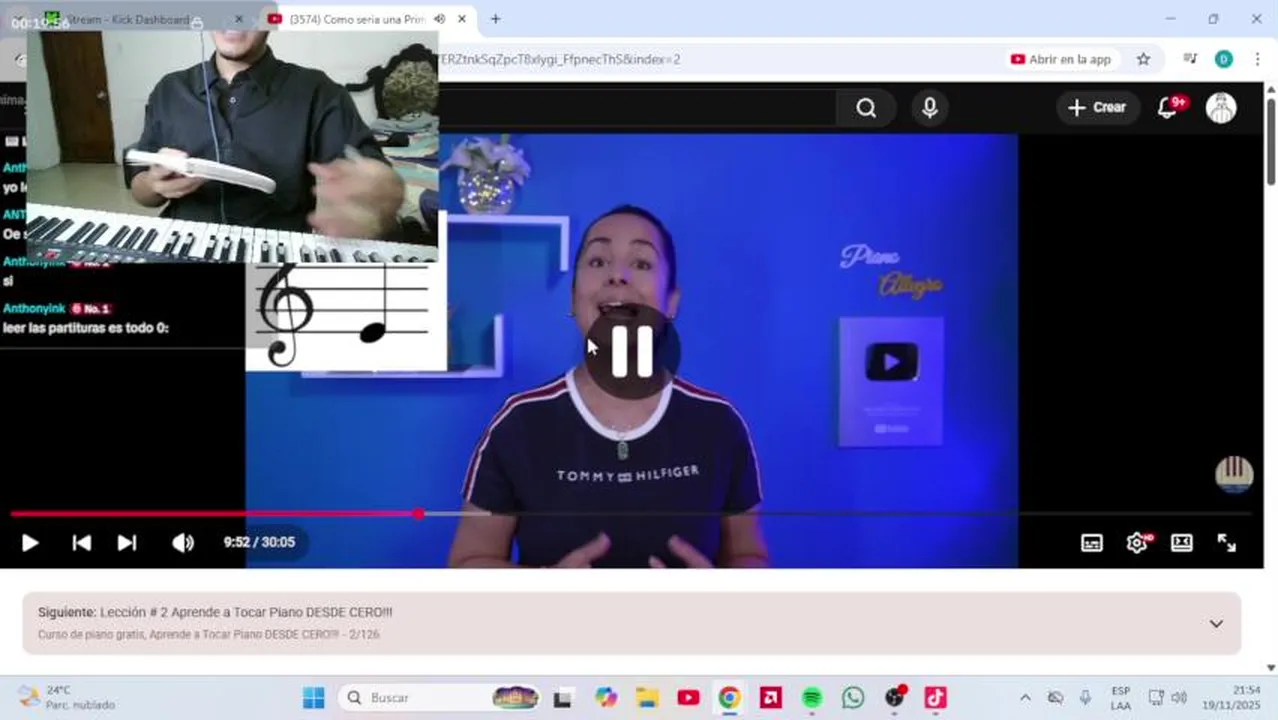Screen dimensions: 1278x720
Task: Open YouTube account avatar menu
Action: (x=1221, y=107)
